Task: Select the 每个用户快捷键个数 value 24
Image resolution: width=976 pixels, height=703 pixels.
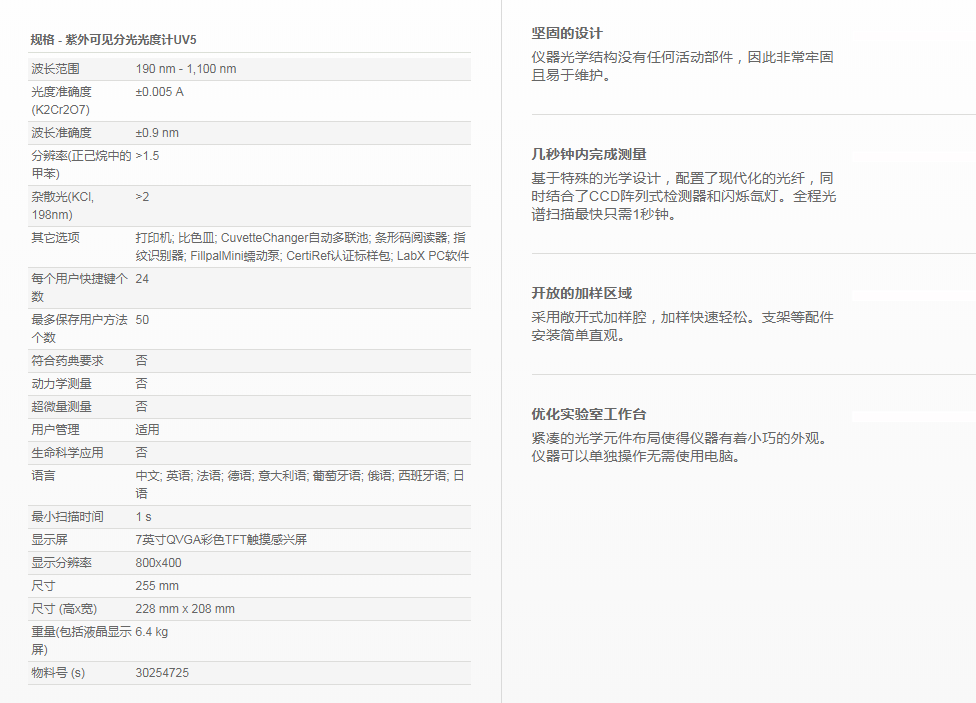Action: click(x=142, y=279)
